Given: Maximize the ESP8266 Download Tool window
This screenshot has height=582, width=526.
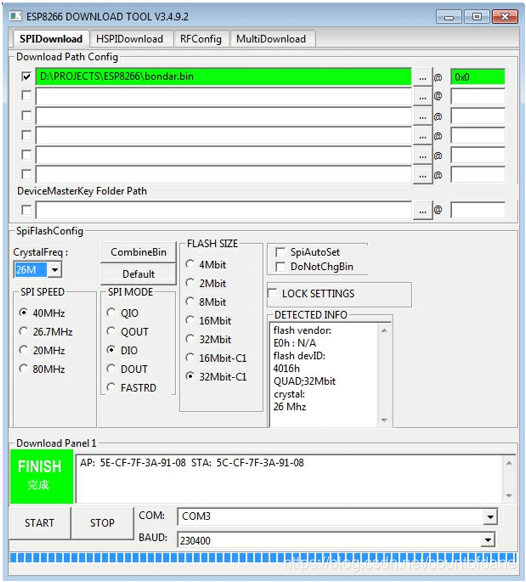Looking at the screenshot, I should 477,17.
